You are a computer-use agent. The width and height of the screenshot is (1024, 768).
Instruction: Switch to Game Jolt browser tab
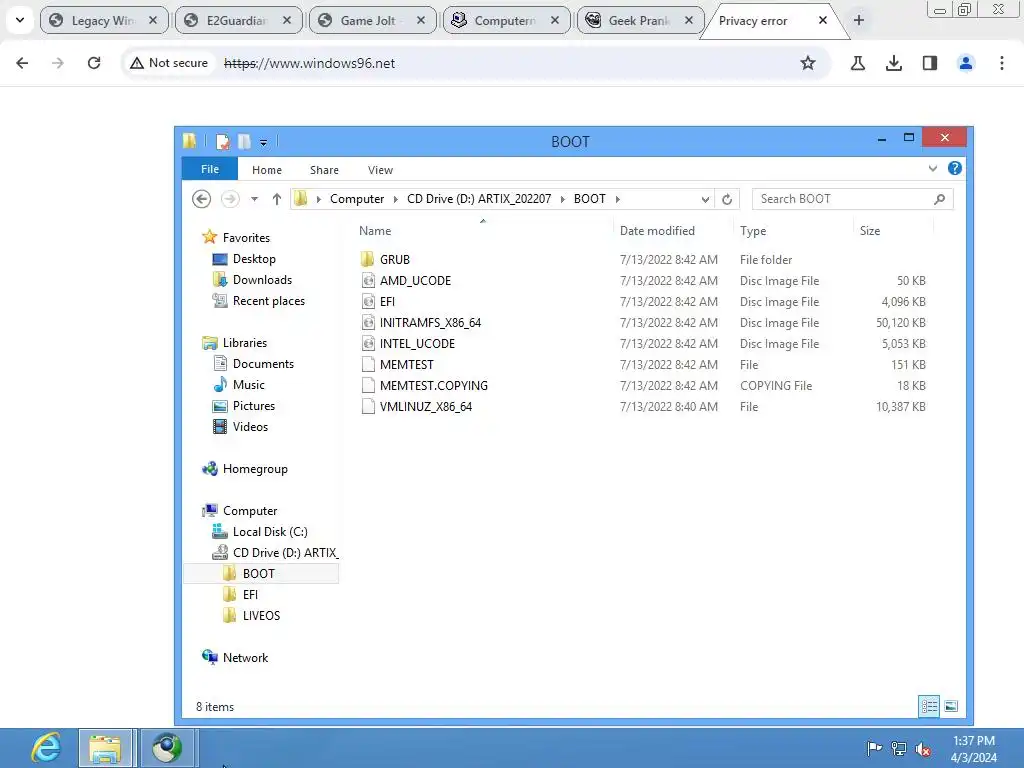pyautogui.click(x=372, y=20)
